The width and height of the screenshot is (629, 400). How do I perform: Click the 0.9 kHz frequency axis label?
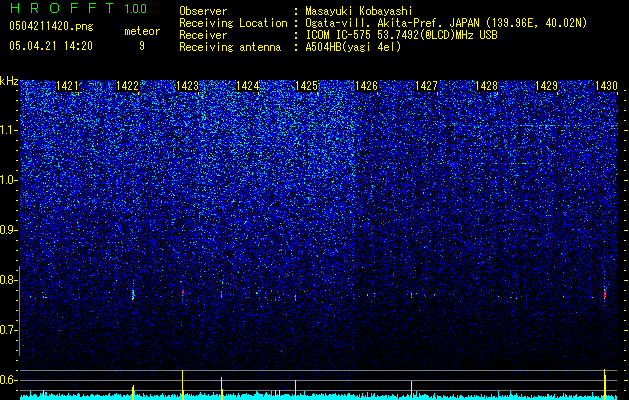click(x=9, y=230)
